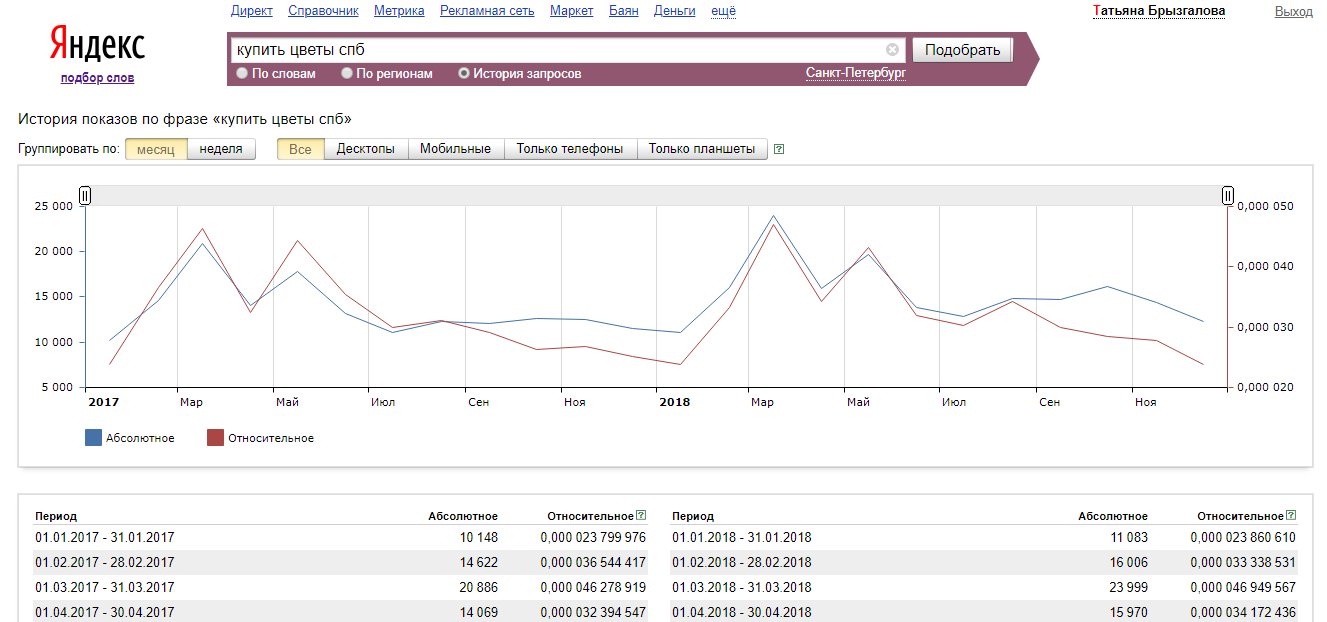1327x622 pixels.
Task: Click the Выход logout link
Action: point(1293,11)
